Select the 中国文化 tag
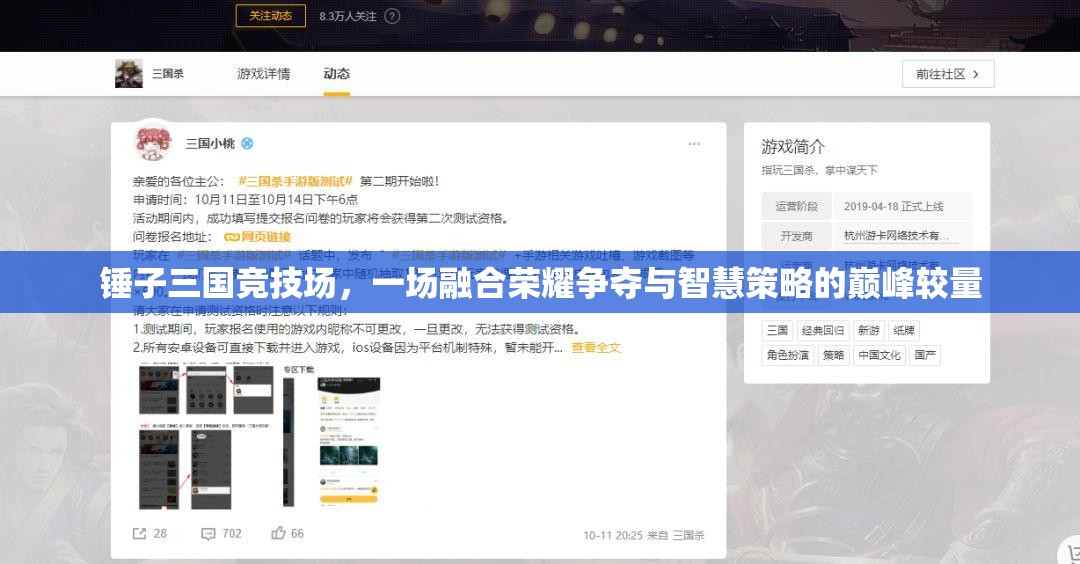The height and width of the screenshot is (564, 1080). tap(879, 355)
